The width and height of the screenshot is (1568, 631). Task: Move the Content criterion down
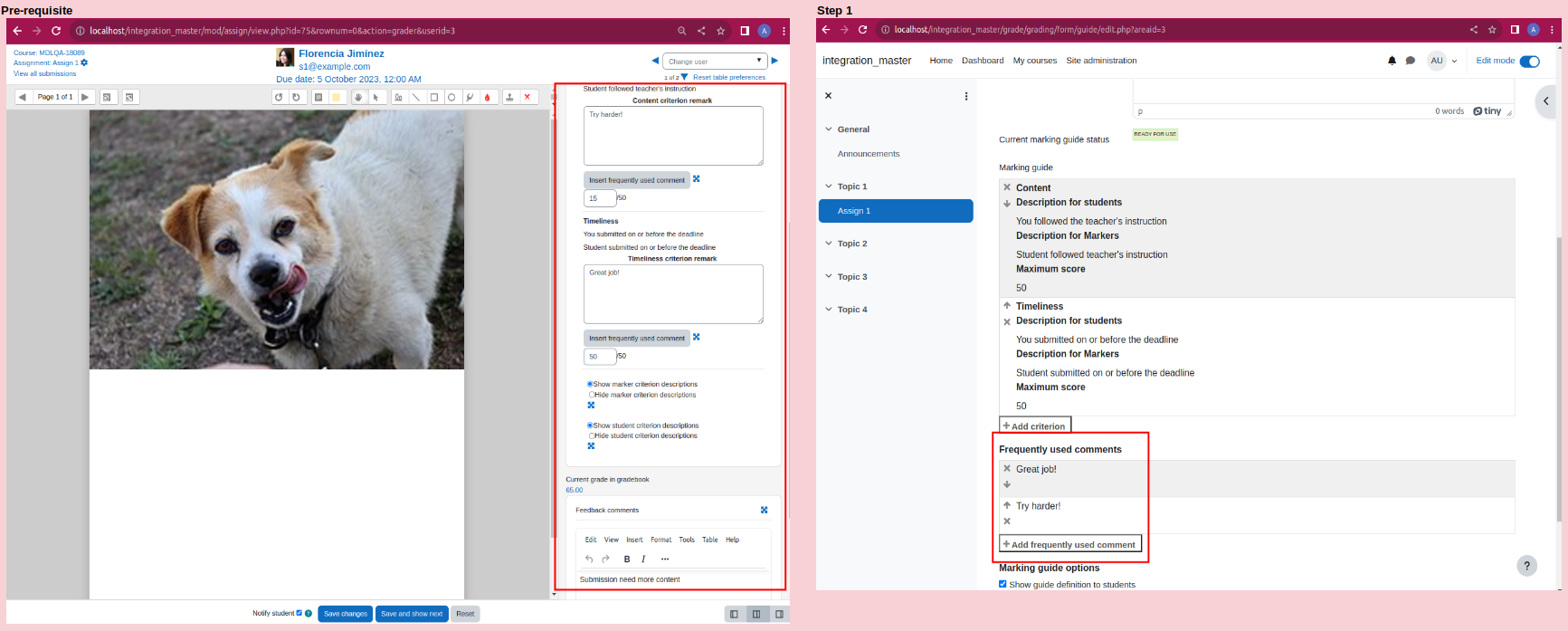click(x=1007, y=204)
